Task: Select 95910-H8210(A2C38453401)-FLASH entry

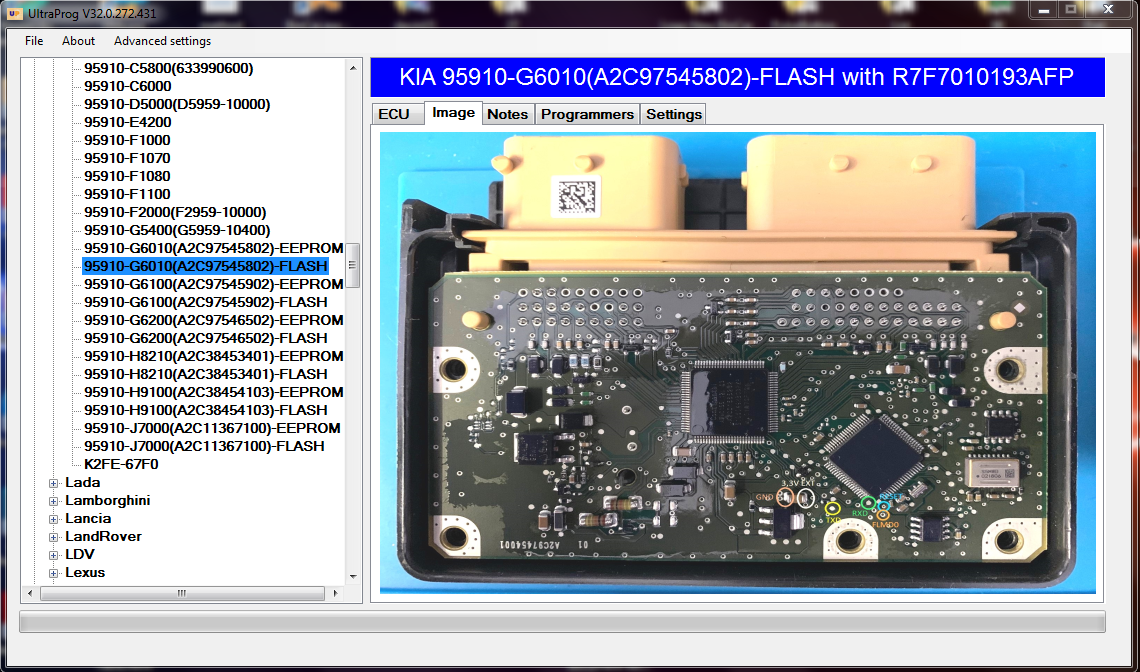Action: click(x=206, y=374)
